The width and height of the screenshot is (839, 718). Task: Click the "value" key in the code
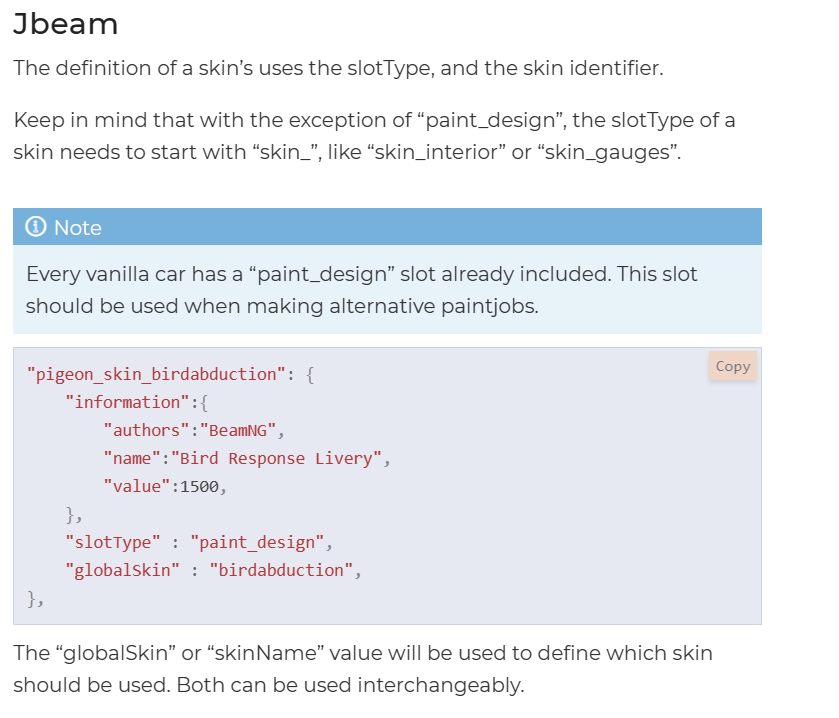click(x=133, y=486)
